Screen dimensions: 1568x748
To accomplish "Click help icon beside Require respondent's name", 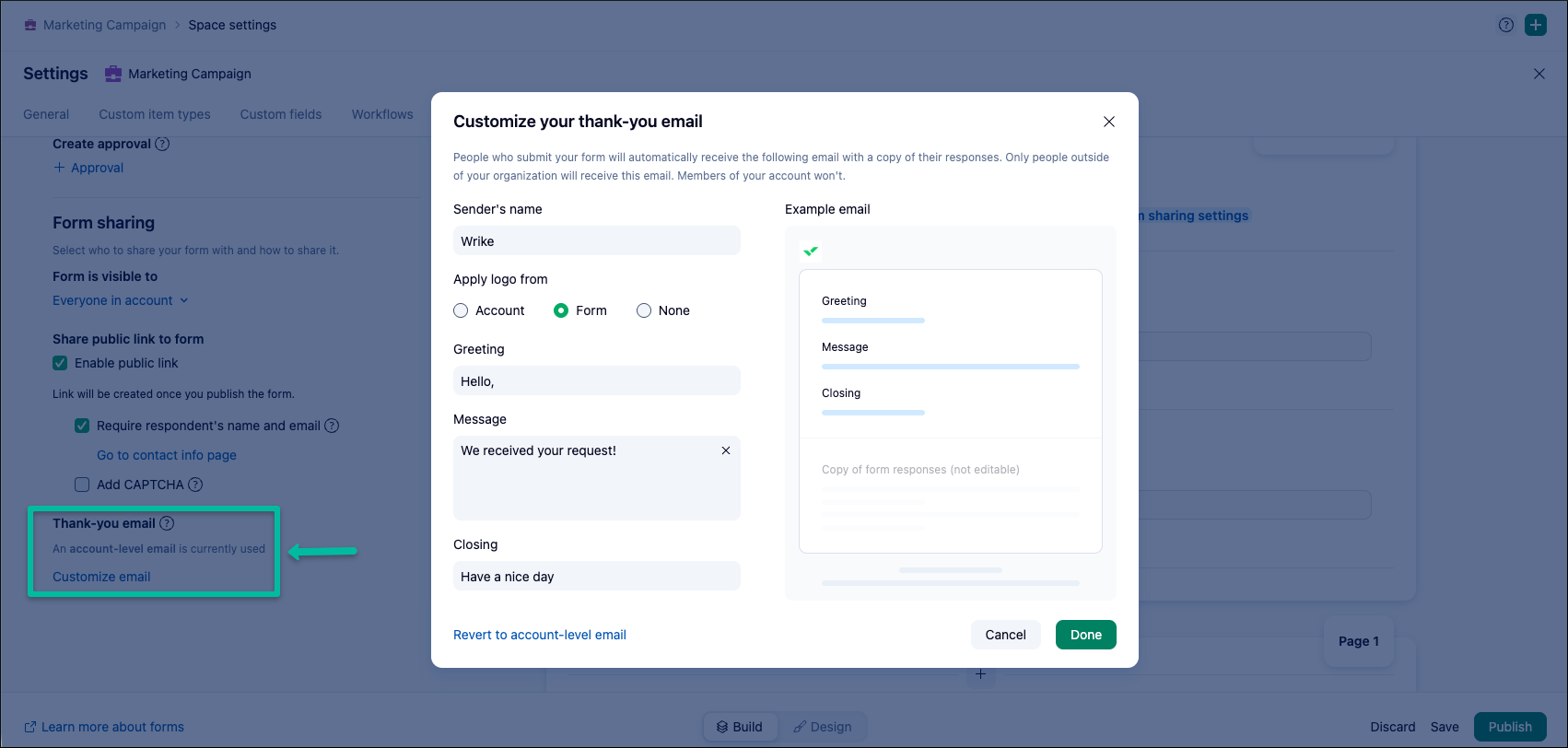I will 332,426.
